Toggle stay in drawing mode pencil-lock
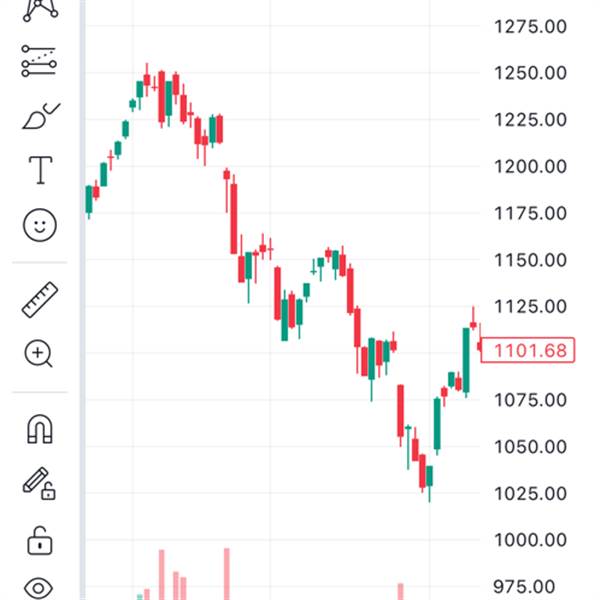The height and width of the screenshot is (600, 600). pyautogui.click(x=40, y=483)
